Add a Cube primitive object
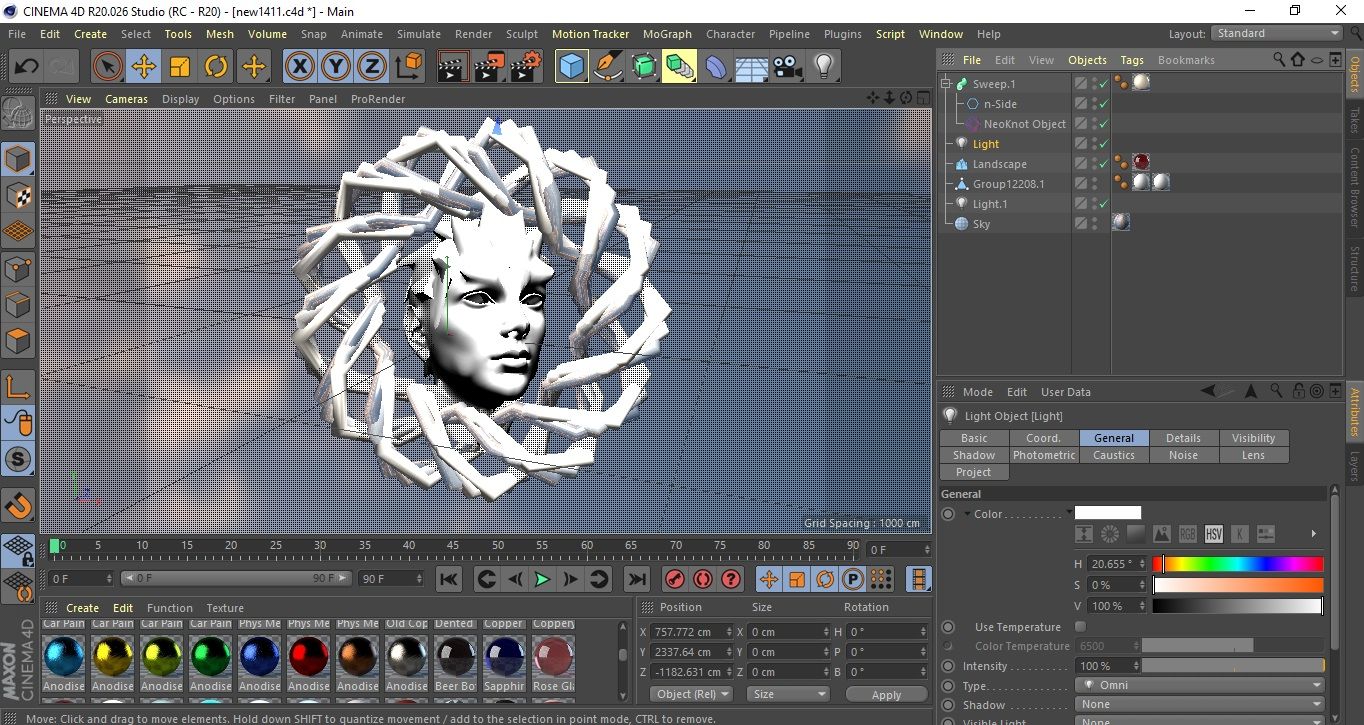This screenshot has height=725, width=1364. tap(571, 67)
